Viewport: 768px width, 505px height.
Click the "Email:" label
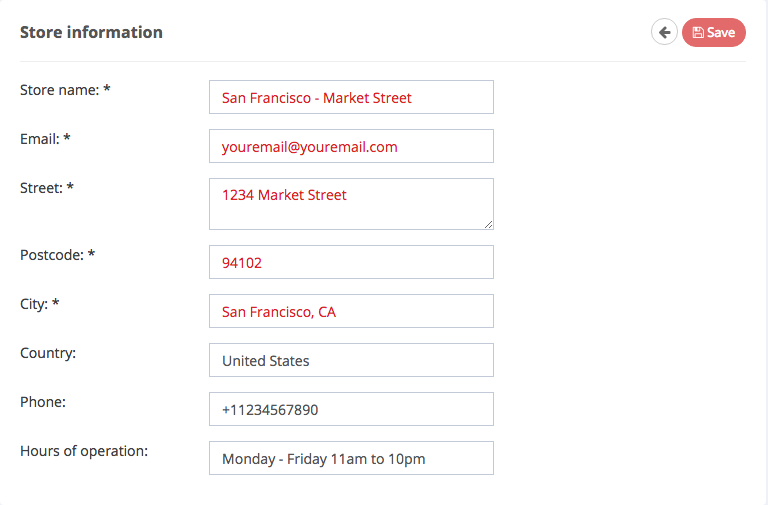[x=45, y=139]
